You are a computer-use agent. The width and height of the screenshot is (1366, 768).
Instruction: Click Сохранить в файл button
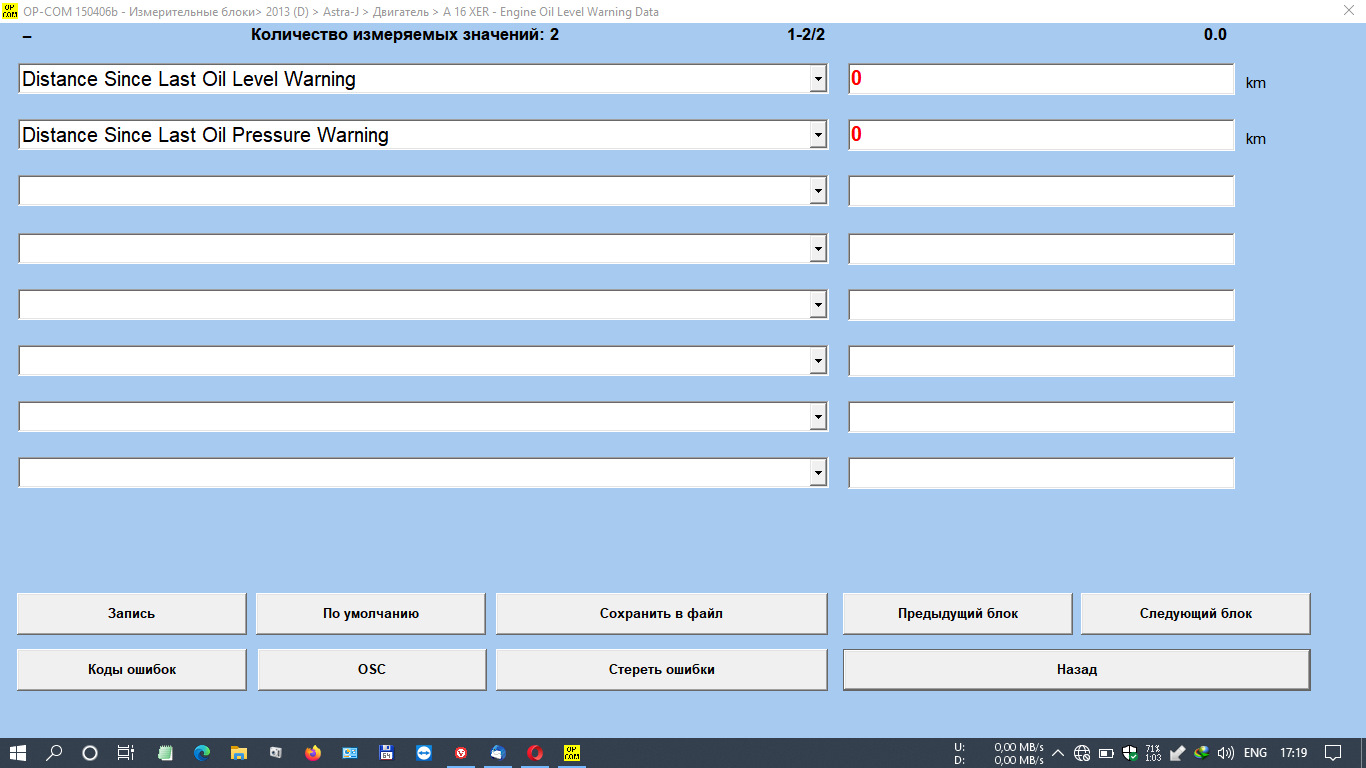pyautogui.click(x=662, y=614)
